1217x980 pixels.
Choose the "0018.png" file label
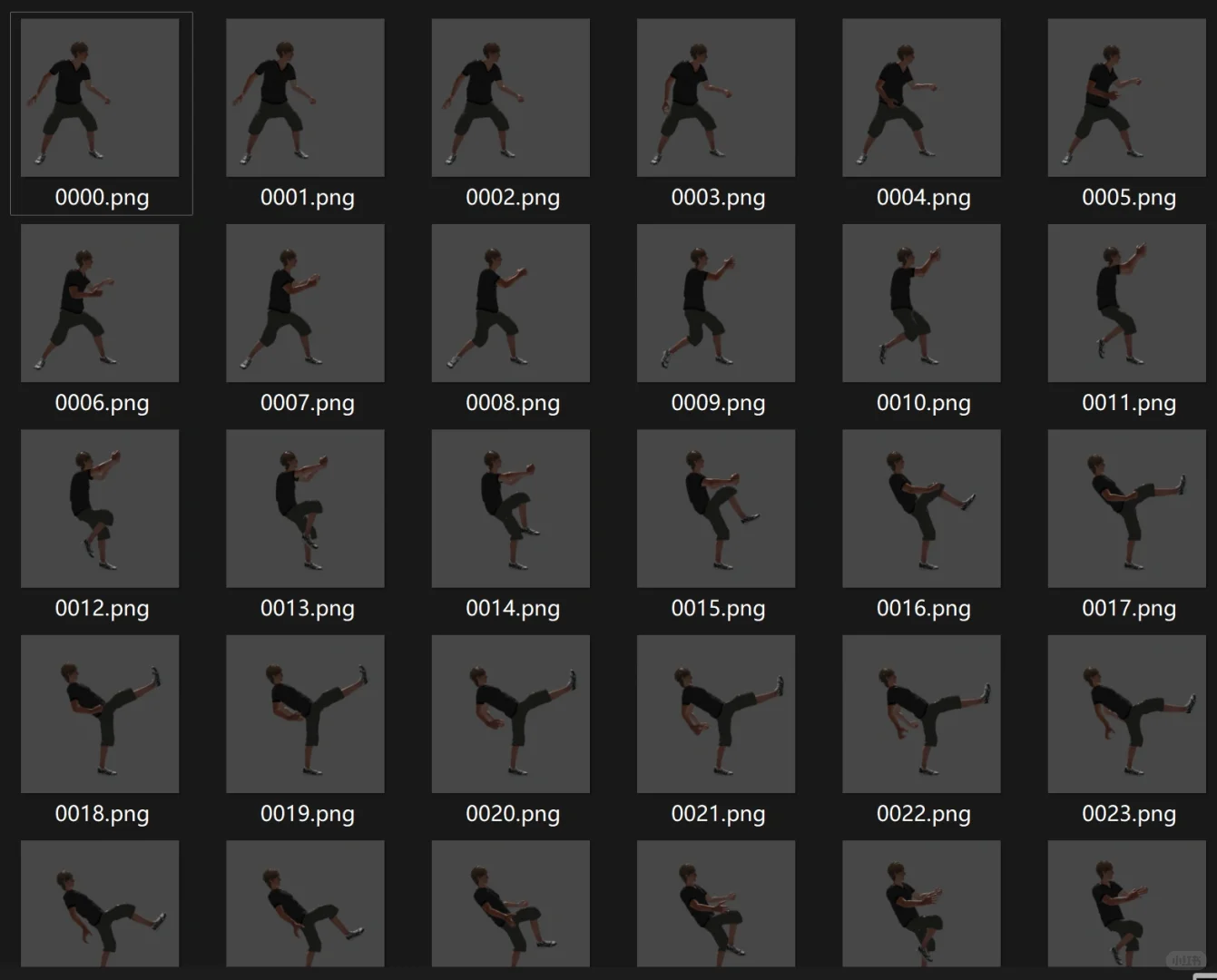pos(102,814)
